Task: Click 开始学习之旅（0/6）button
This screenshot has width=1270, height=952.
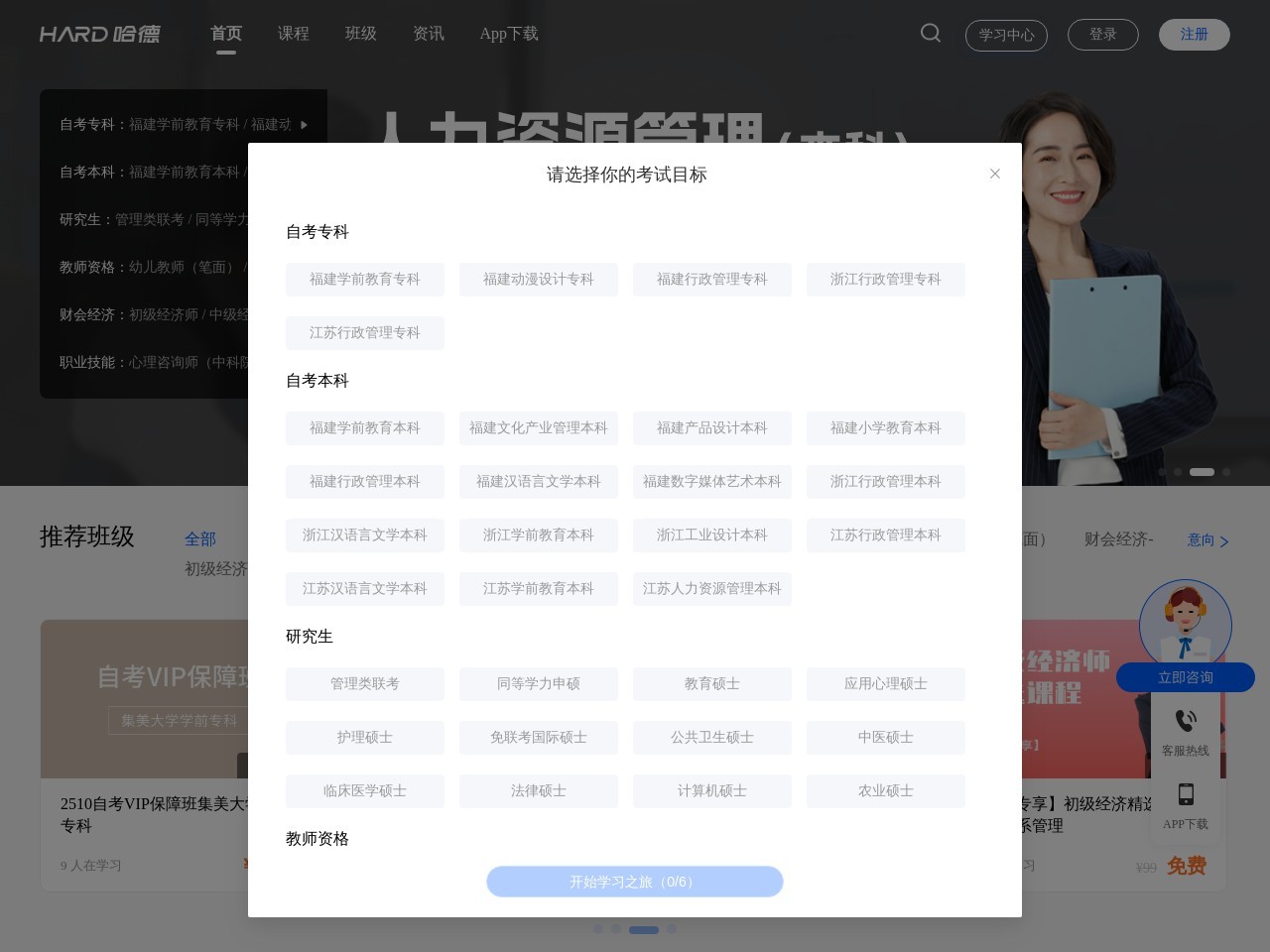Action: 634,882
